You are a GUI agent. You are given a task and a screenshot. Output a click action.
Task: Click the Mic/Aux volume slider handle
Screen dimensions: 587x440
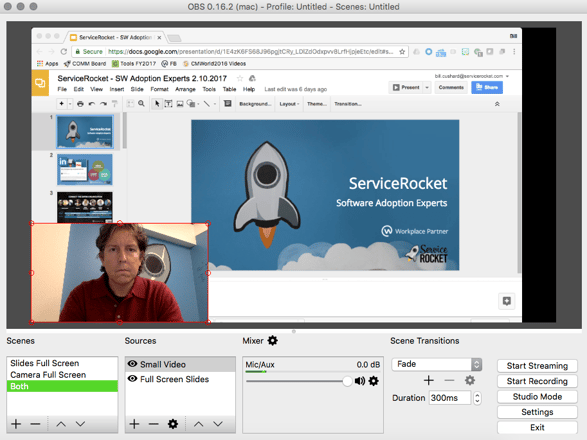click(x=347, y=381)
